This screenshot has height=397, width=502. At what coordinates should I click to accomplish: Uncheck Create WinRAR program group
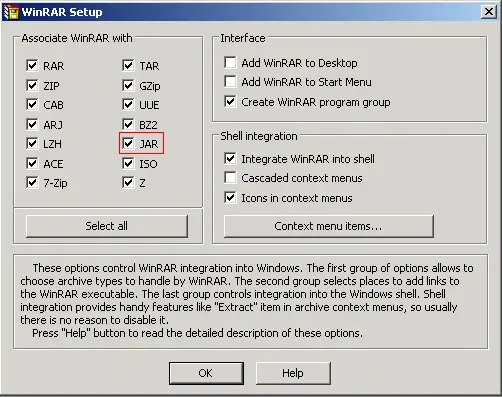[x=230, y=101]
